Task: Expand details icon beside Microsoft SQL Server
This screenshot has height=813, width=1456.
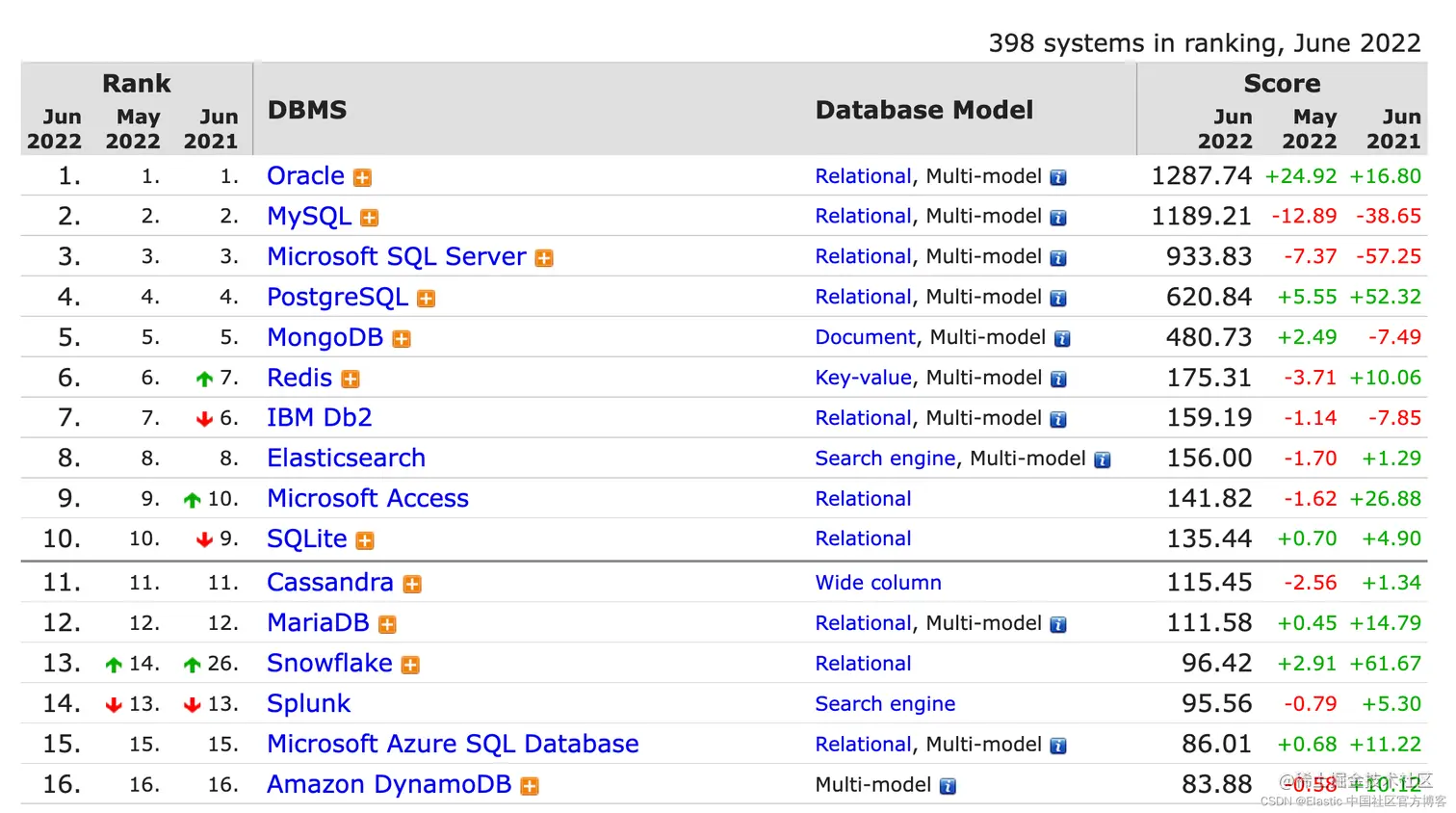Action: [544, 259]
